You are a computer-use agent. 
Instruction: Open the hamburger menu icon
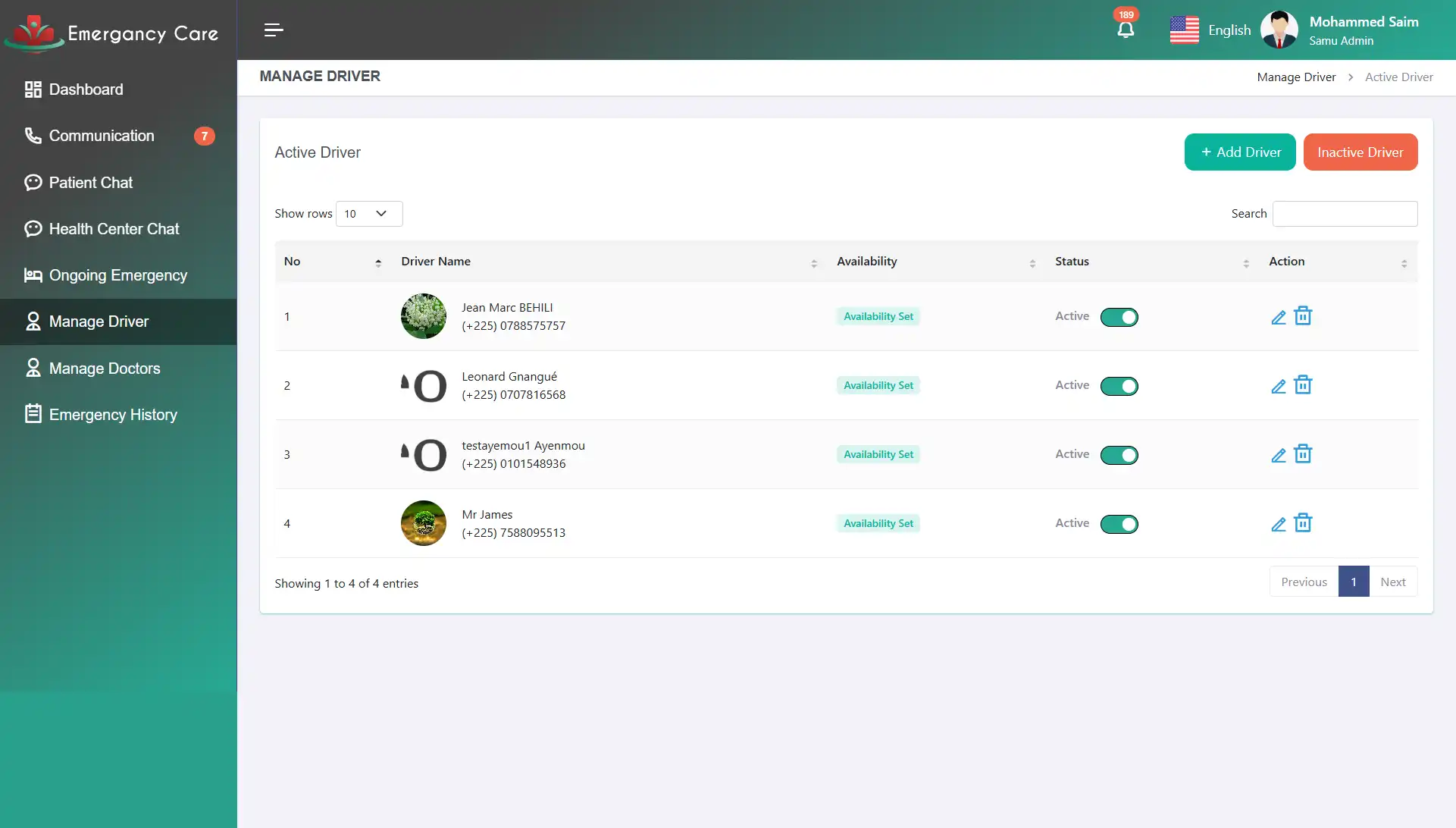tap(273, 30)
